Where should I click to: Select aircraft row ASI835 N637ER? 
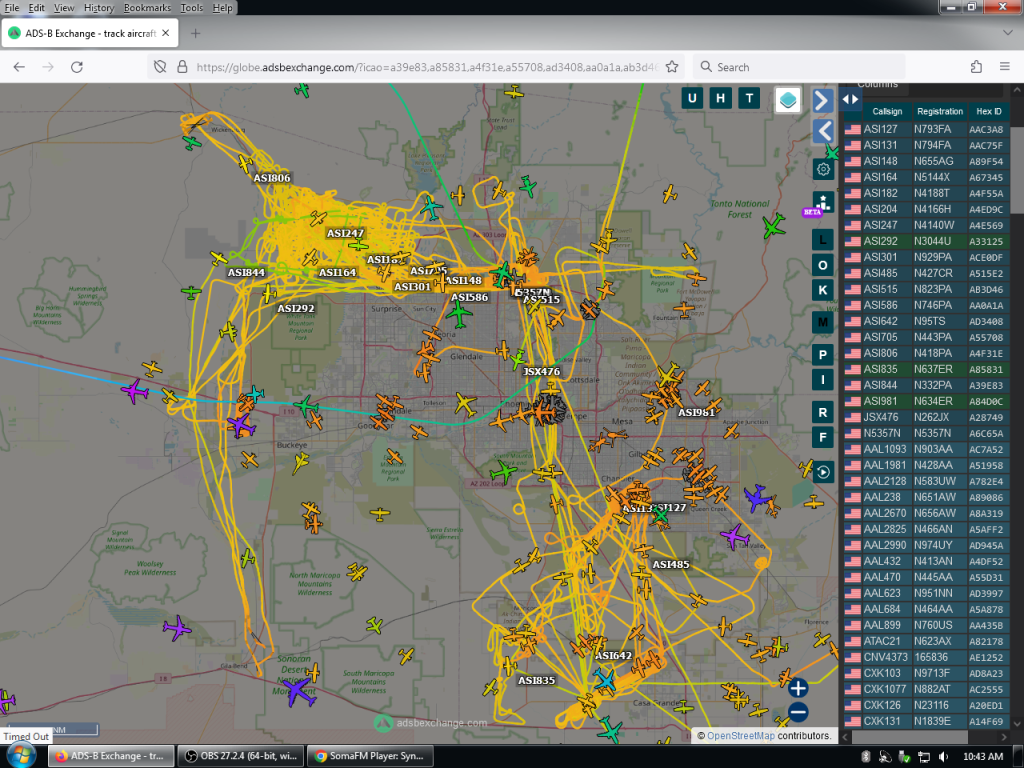tap(926, 369)
